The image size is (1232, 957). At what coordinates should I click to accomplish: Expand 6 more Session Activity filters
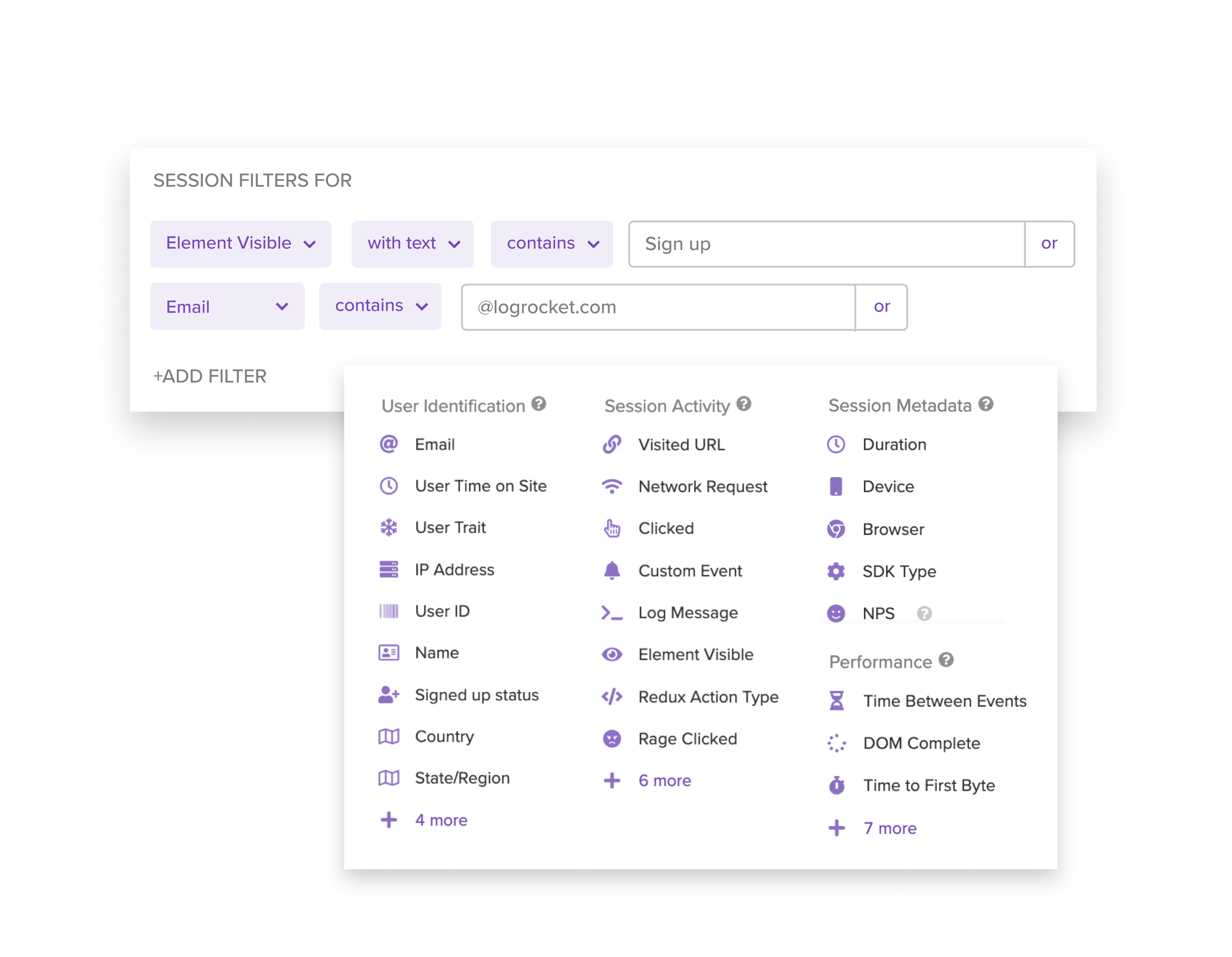coord(665,781)
